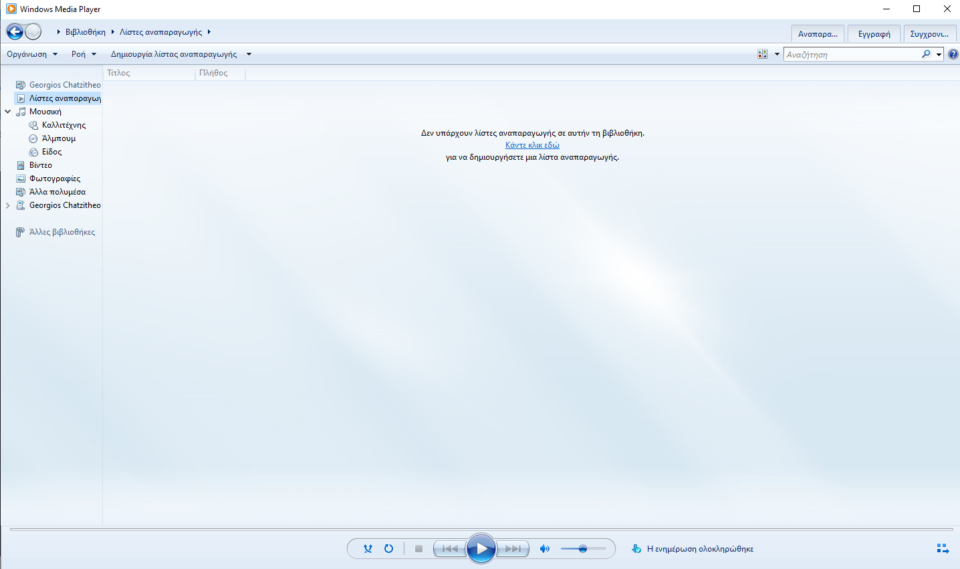Open the help question mark icon
Image resolution: width=960 pixels, height=569 pixels.
[x=953, y=55]
